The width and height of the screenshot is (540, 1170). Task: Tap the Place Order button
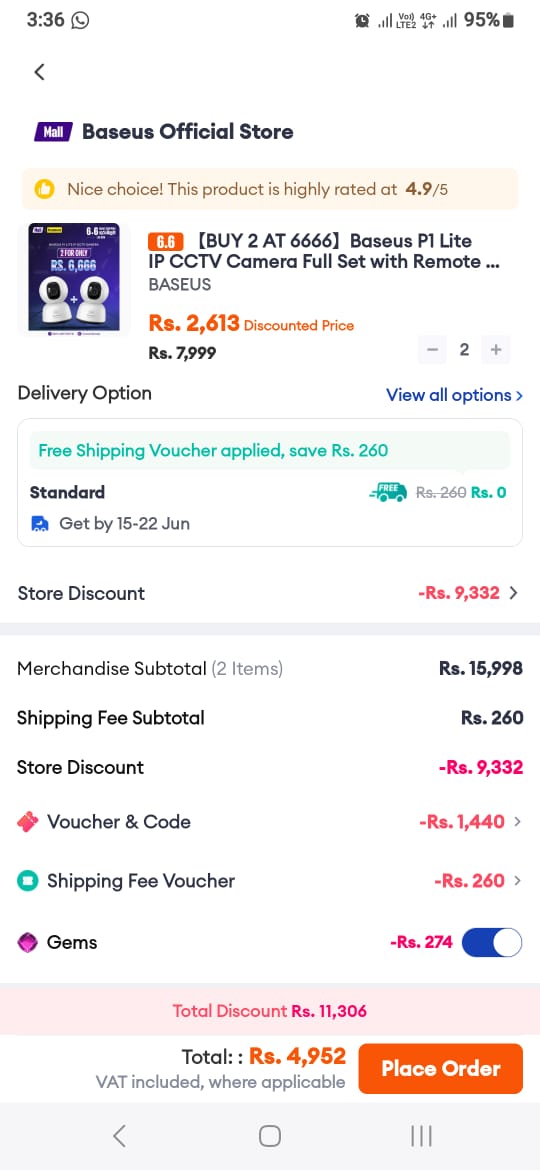[441, 1069]
